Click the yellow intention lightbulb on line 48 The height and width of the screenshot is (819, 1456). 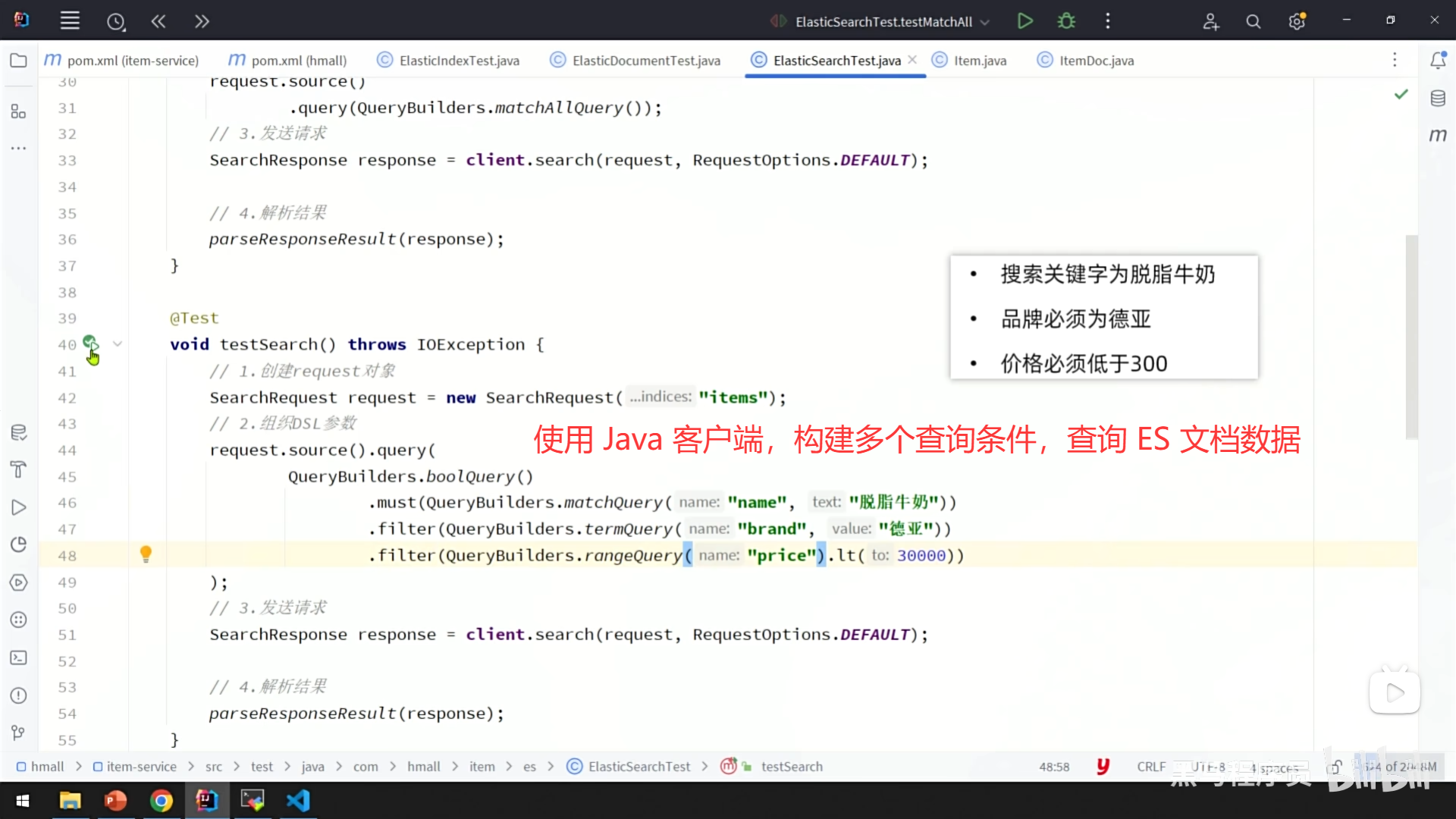pyautogui.click(x=146, y=554)
